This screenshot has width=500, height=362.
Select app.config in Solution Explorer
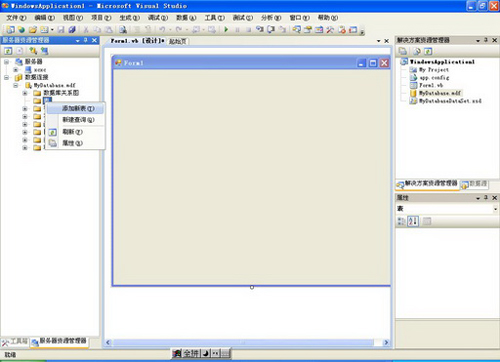tap(434, 78)
